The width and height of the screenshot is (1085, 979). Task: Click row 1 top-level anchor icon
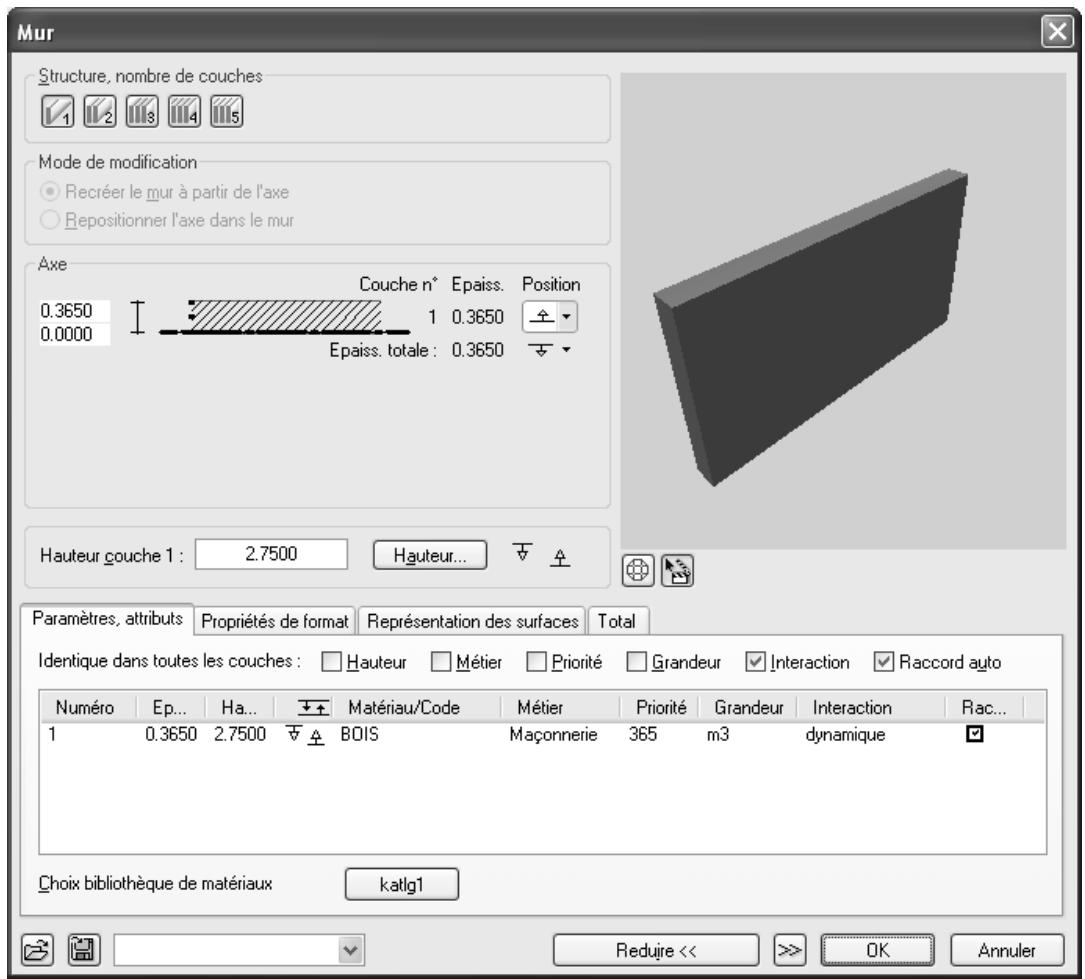coord(294,733)
